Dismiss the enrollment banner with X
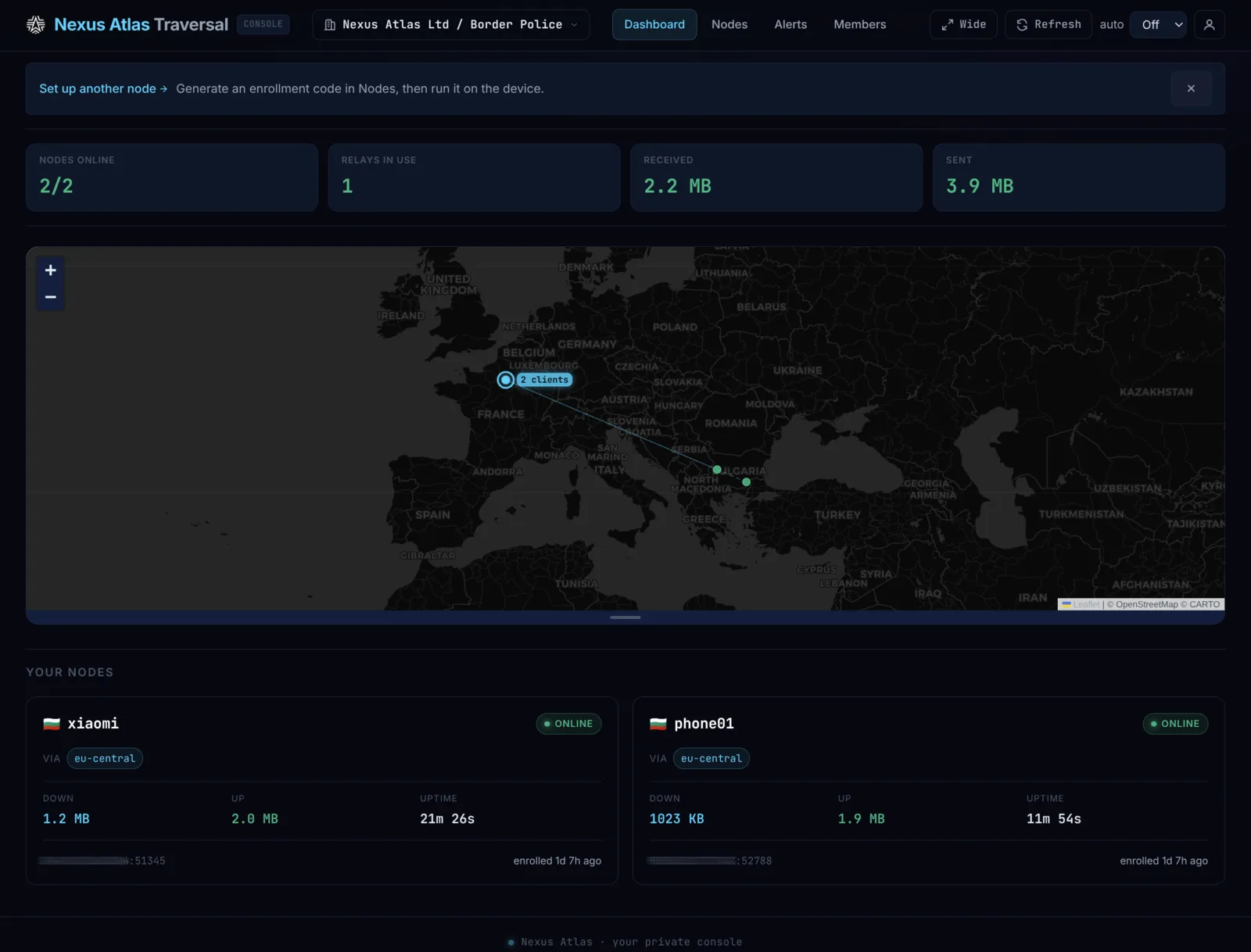This screenshot has width=1251, height=952. click(x=1191, y=89)
